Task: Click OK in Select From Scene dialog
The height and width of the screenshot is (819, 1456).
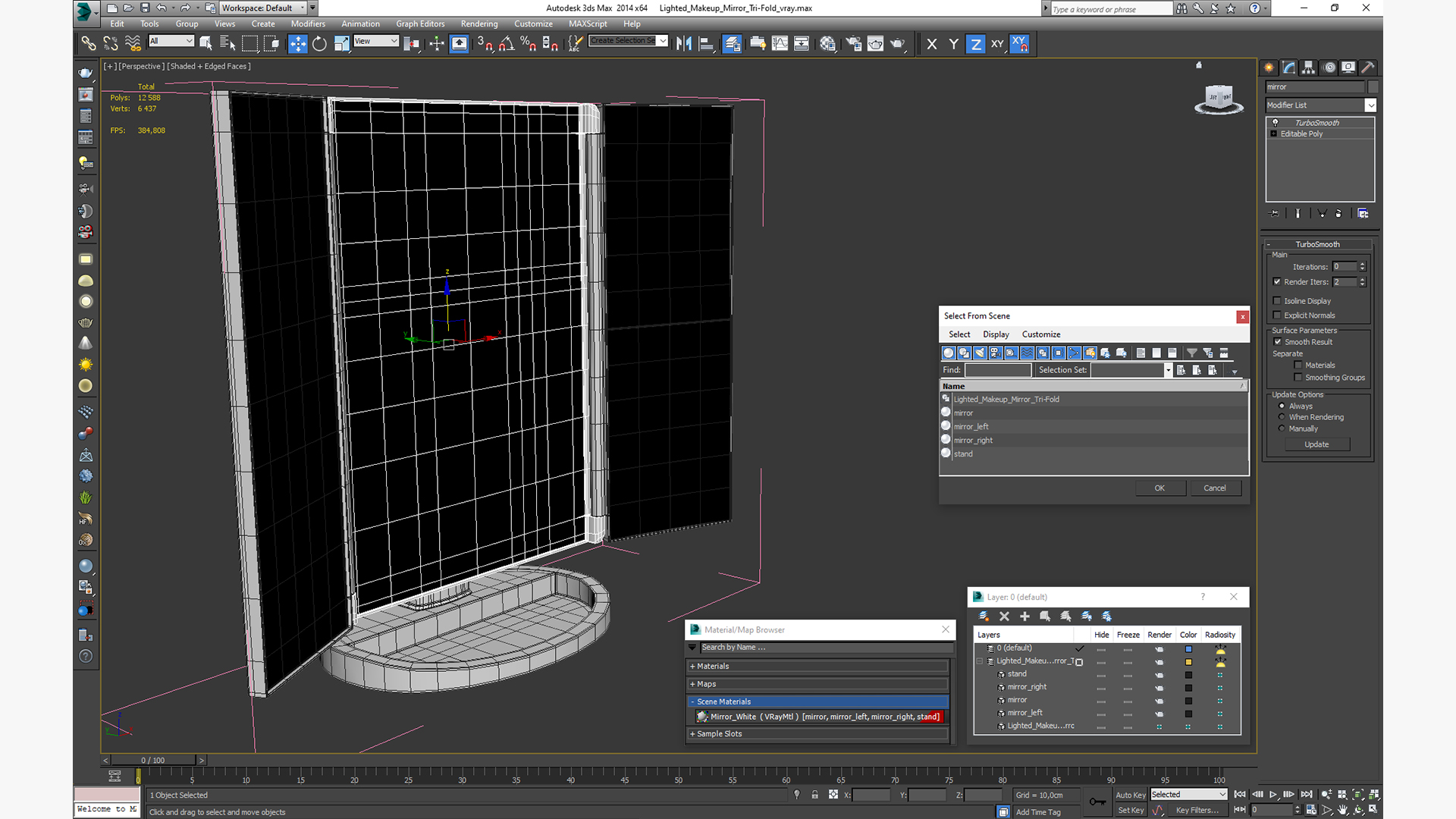Action: point(1159,488)
